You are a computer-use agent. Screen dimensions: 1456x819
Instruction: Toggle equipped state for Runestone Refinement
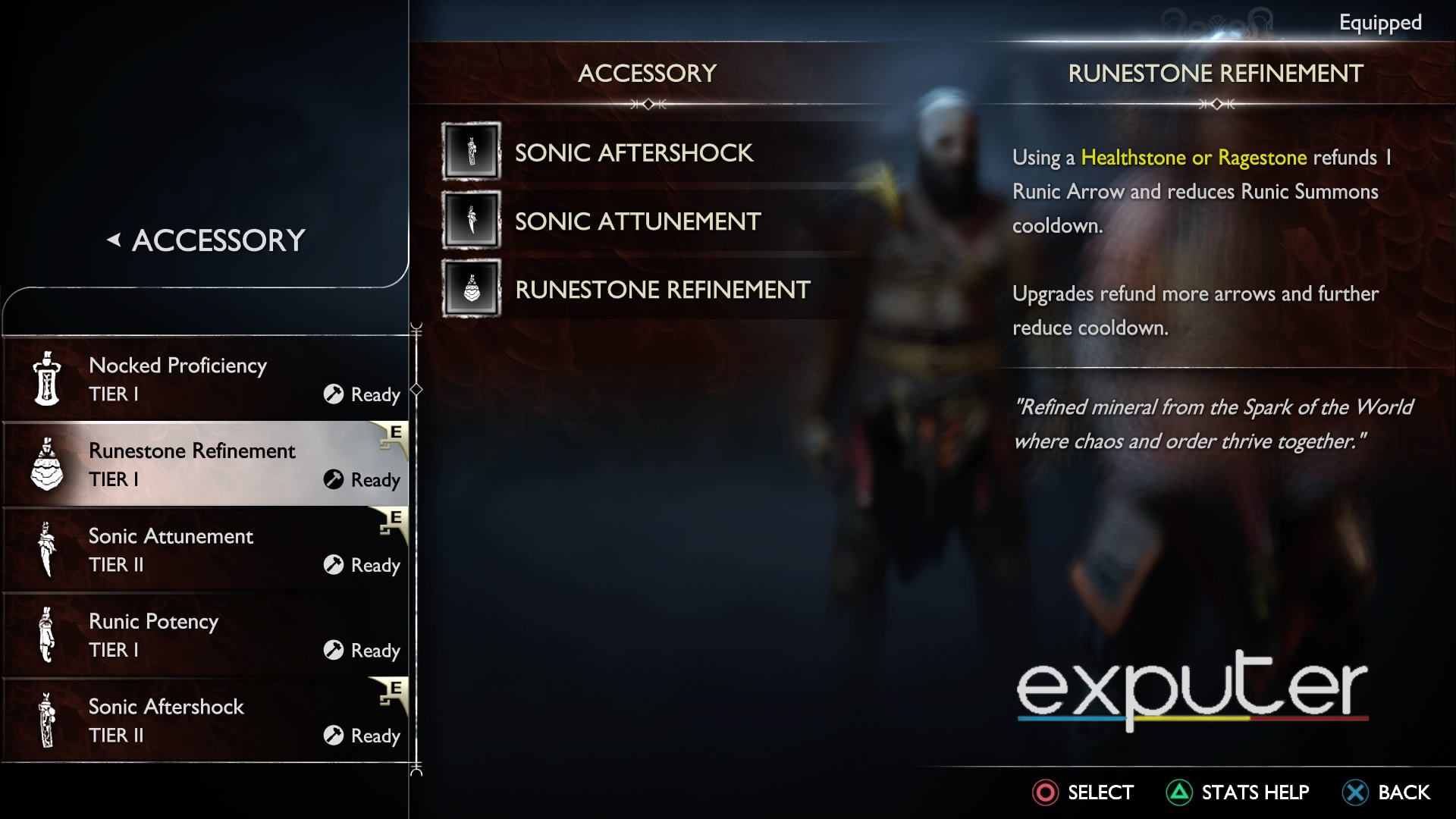tap(204, 463)
